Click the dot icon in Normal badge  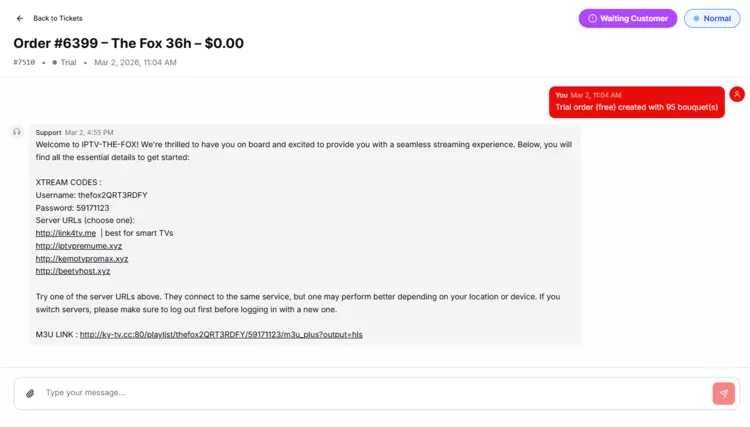pyautogui.click(x=697, y=18)
